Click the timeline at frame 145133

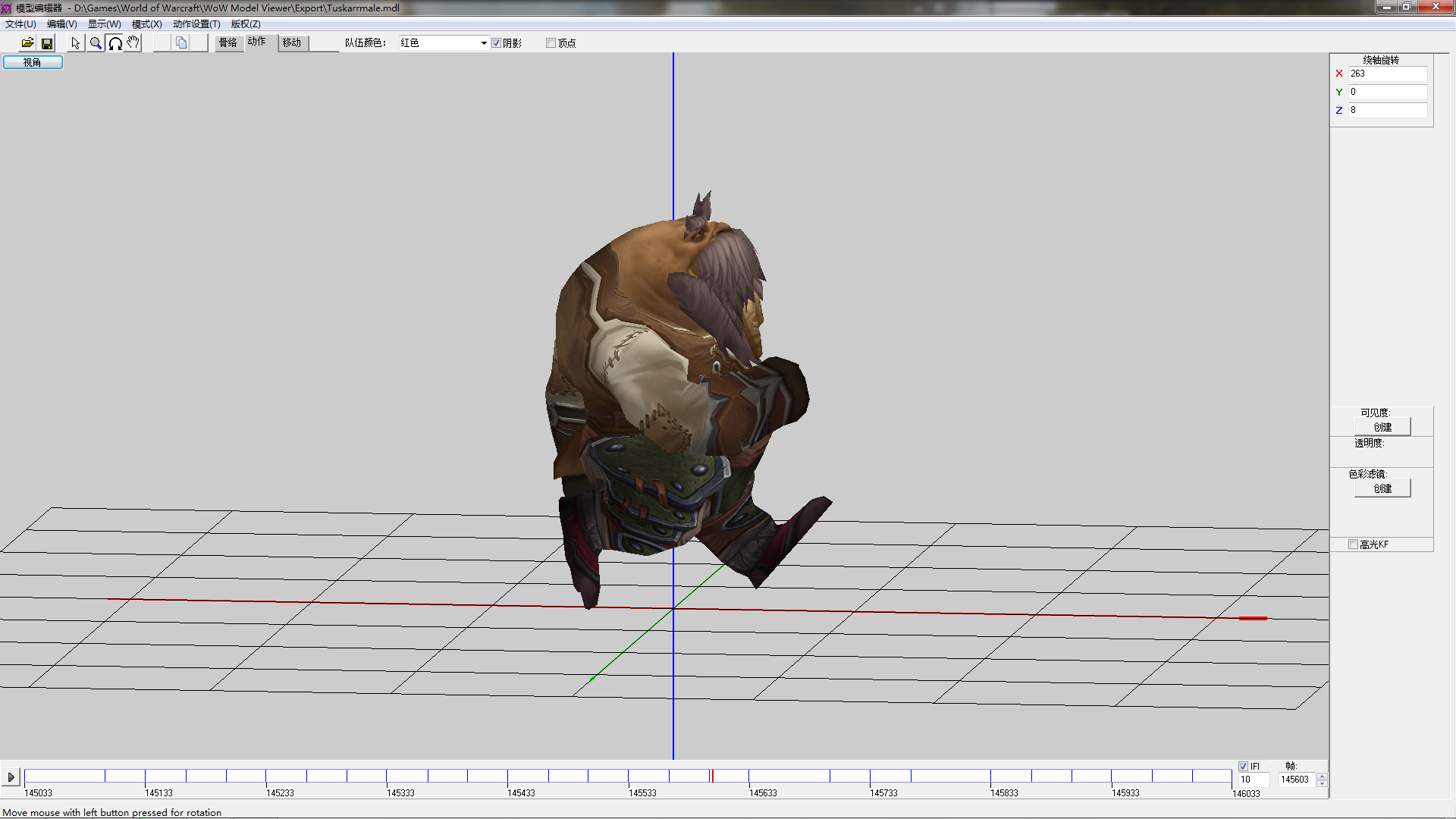[145, 777]
